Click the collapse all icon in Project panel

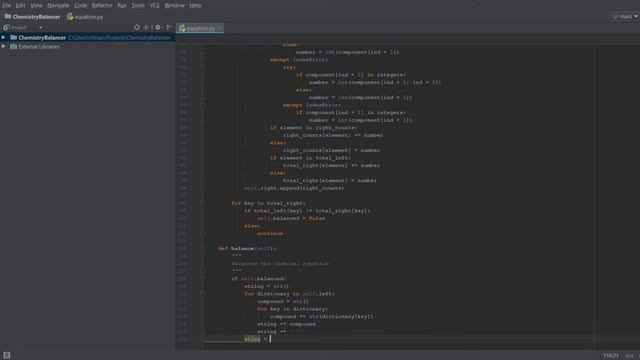(146, 27)
